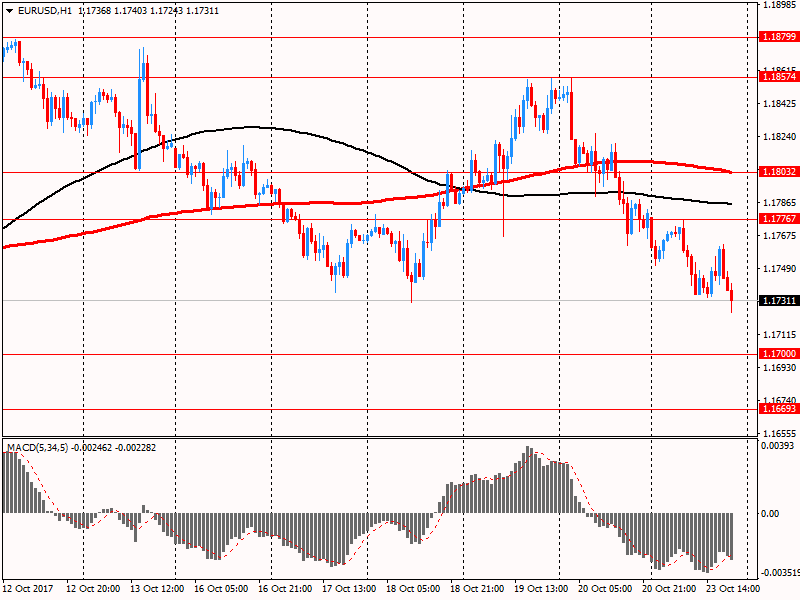Select the 1.17115 price scale value
Screen dimensions: 800x600
pos(779,335)
